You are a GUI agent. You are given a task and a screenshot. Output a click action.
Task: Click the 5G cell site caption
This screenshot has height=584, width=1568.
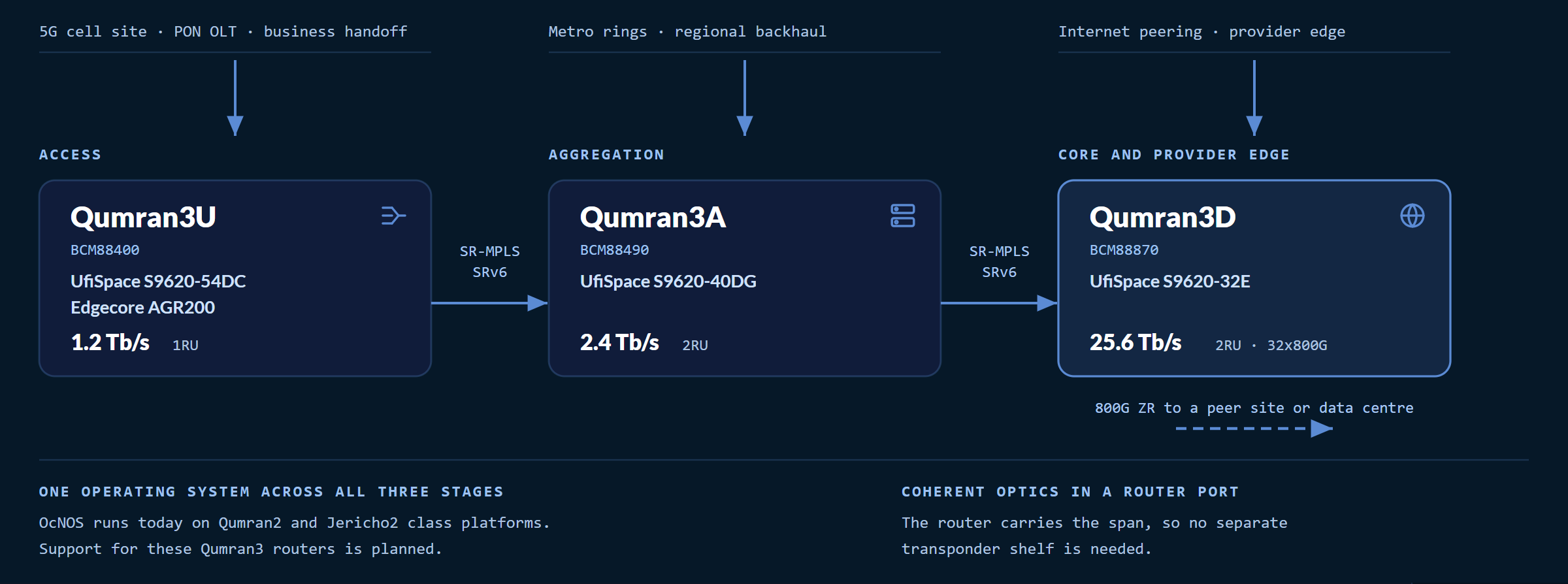click(x=223, y=32)
